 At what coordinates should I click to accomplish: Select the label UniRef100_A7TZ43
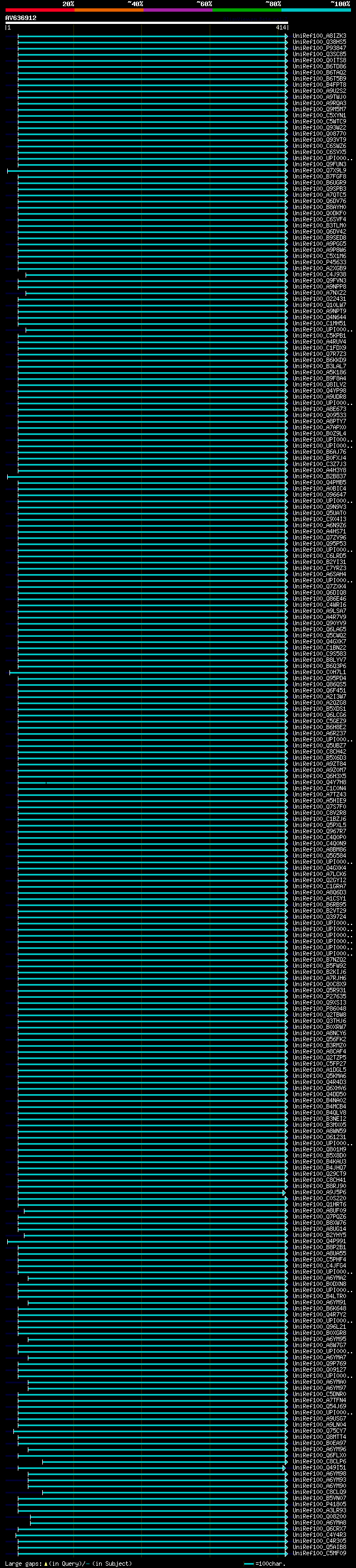pos(319,794)
